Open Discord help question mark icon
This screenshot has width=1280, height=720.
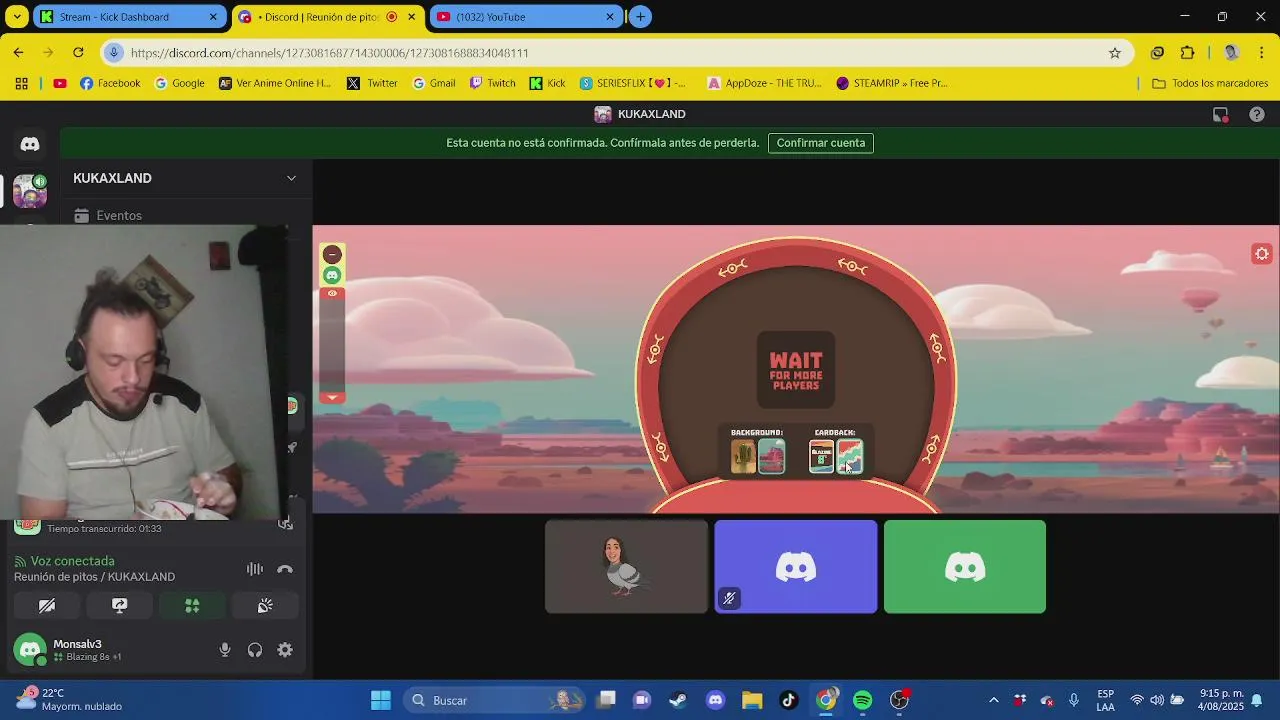click(1257, 115)
